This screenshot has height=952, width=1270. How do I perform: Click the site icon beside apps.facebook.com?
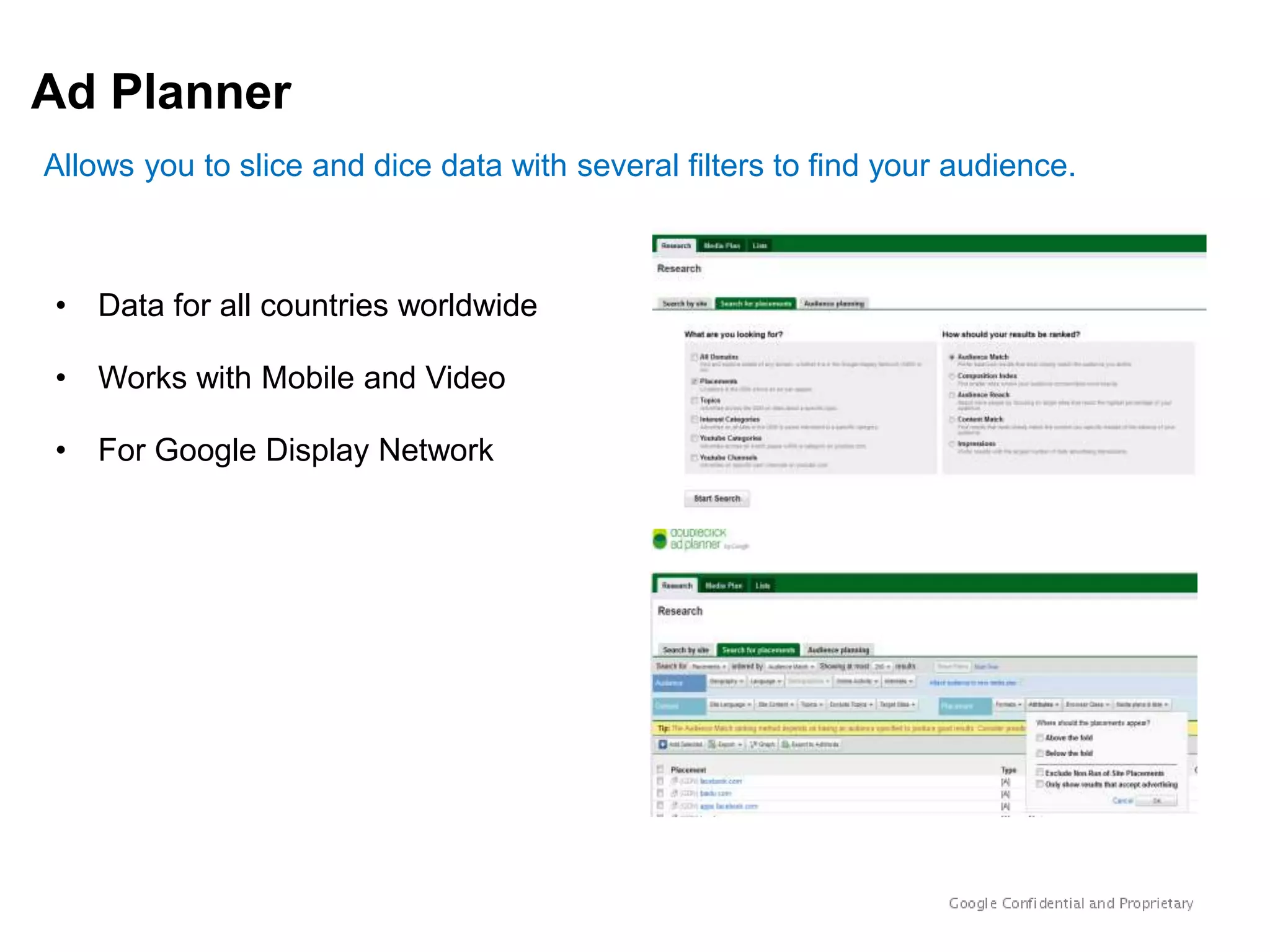(x=675, y=806)
